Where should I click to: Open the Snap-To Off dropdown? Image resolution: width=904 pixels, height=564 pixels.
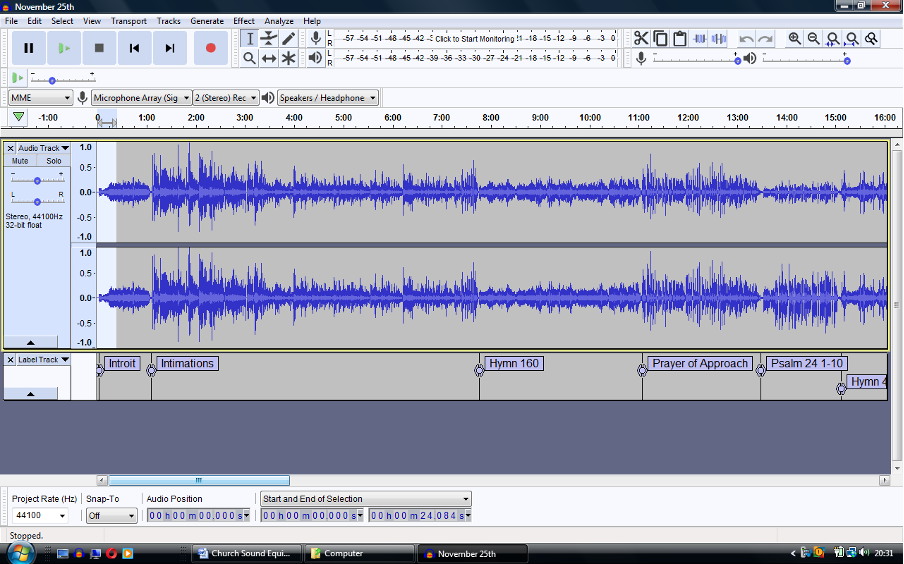click(x=111, y=516)
